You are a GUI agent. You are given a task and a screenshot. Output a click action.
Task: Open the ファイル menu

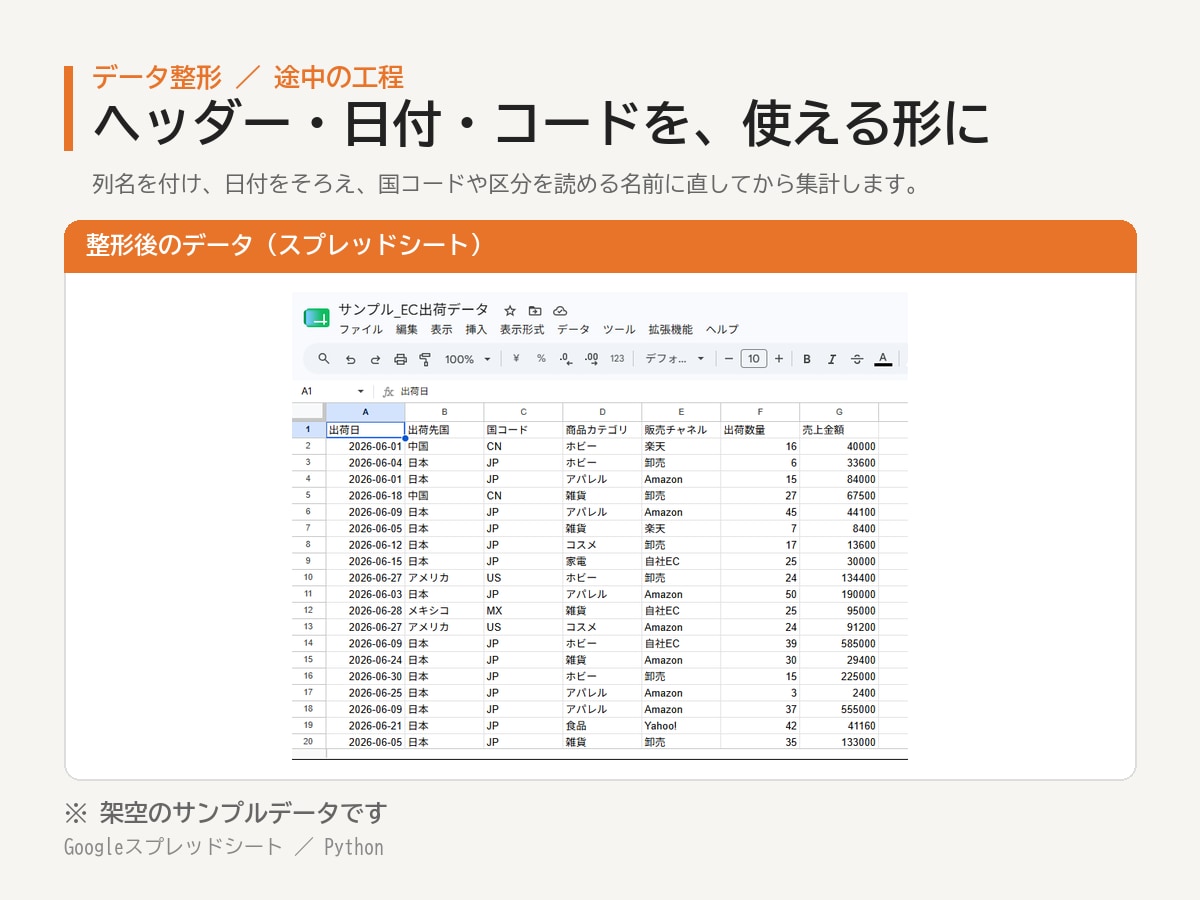[361, 330]
